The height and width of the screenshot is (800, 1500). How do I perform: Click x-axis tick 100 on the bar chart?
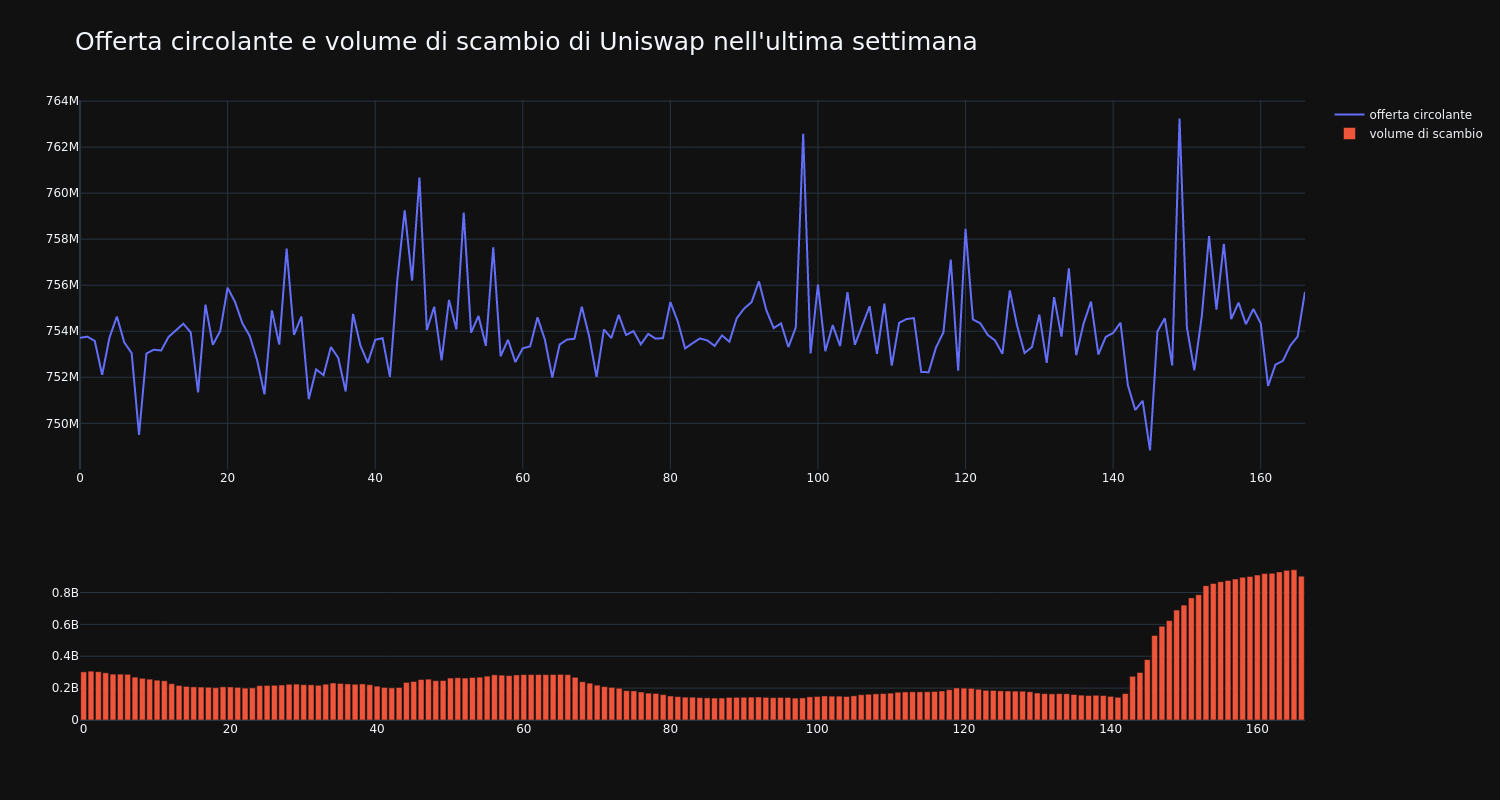pos(817,729)
